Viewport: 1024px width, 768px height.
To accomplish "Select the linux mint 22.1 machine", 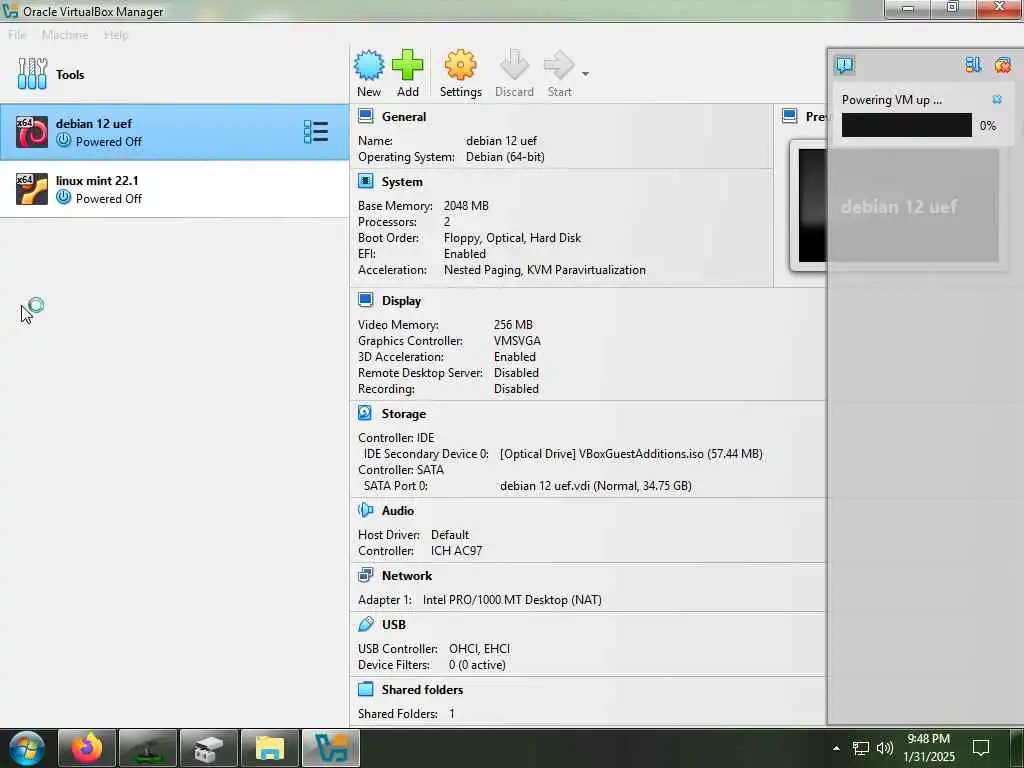I will point(174,189).
